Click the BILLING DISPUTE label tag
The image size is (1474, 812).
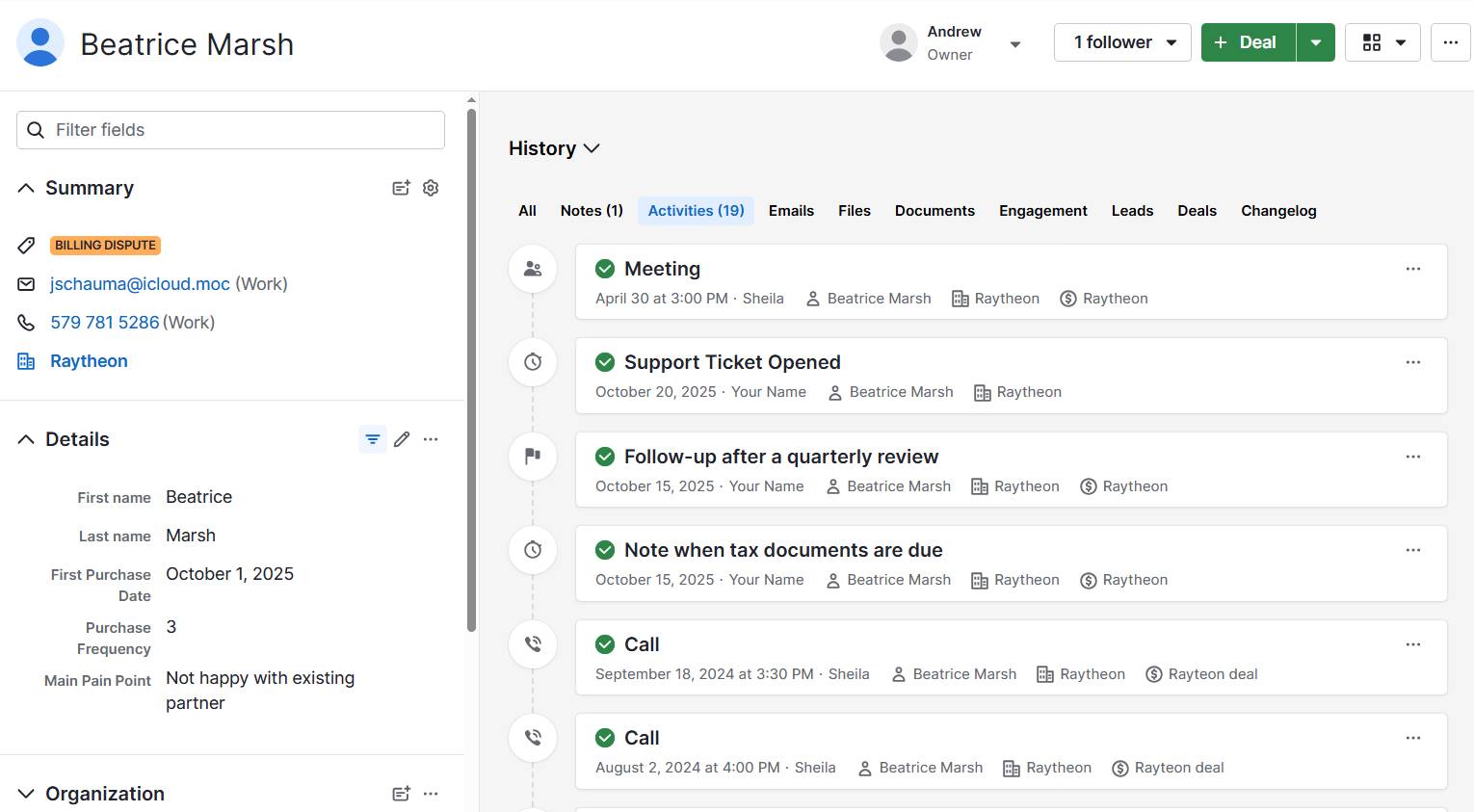click(x=105, y=246)
